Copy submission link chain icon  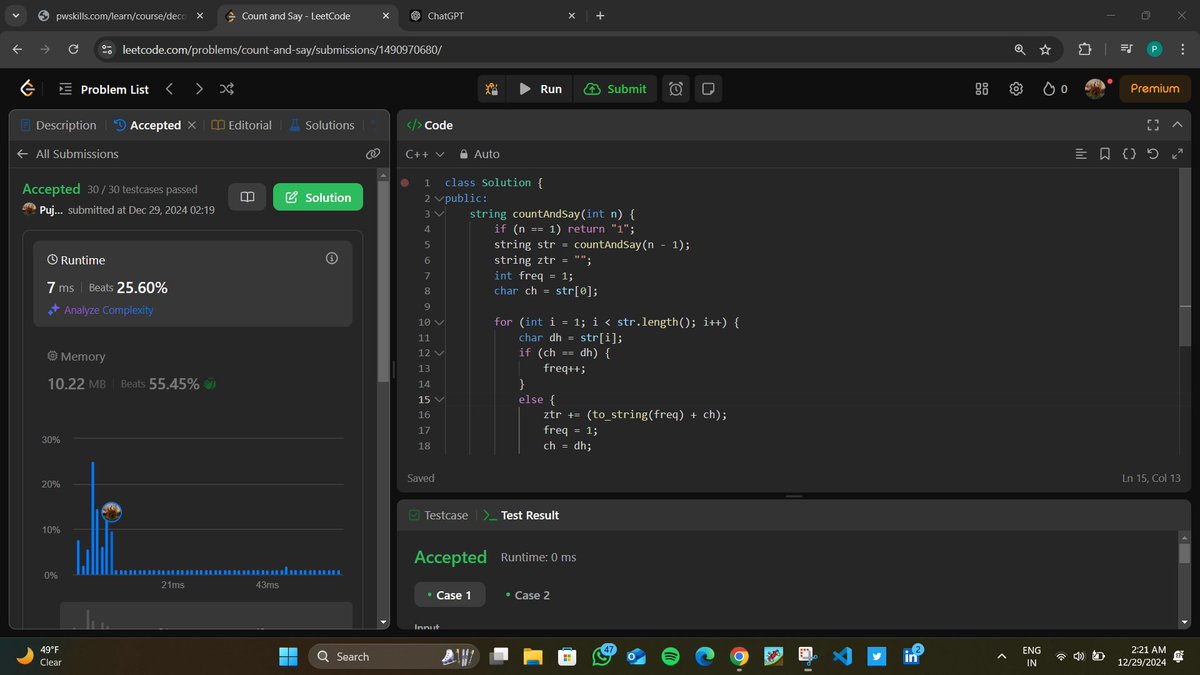click(x=373, y=154)
